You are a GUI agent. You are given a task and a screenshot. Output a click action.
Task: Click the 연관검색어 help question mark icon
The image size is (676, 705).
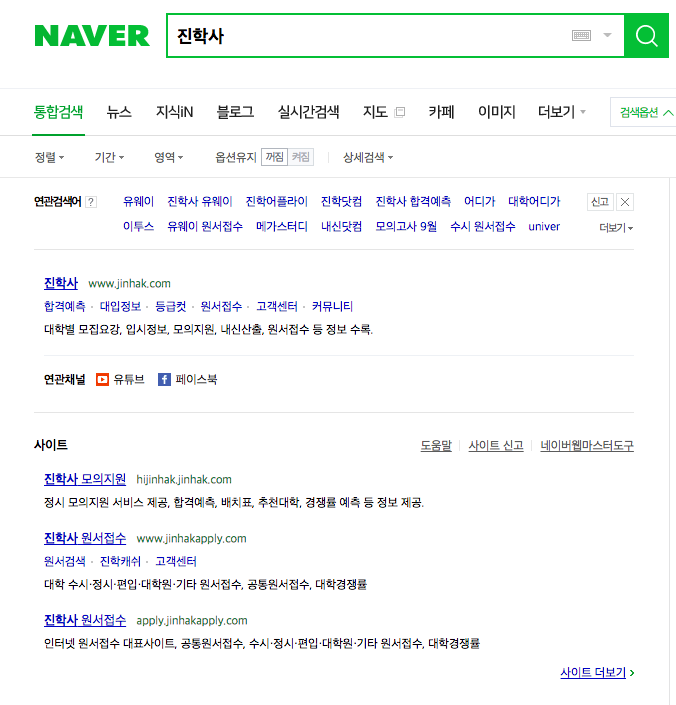tap(91, 202)
